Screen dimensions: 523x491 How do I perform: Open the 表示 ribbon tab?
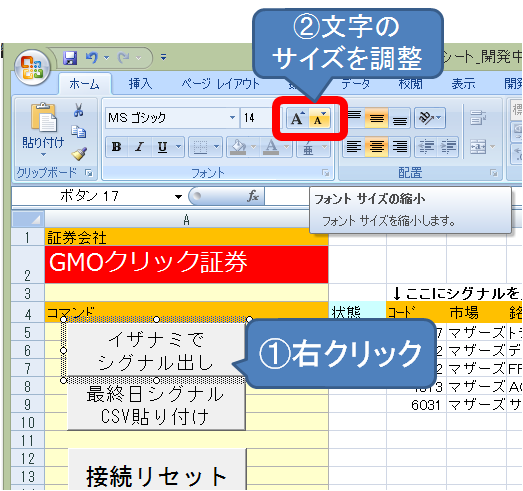tap(463, 84)
